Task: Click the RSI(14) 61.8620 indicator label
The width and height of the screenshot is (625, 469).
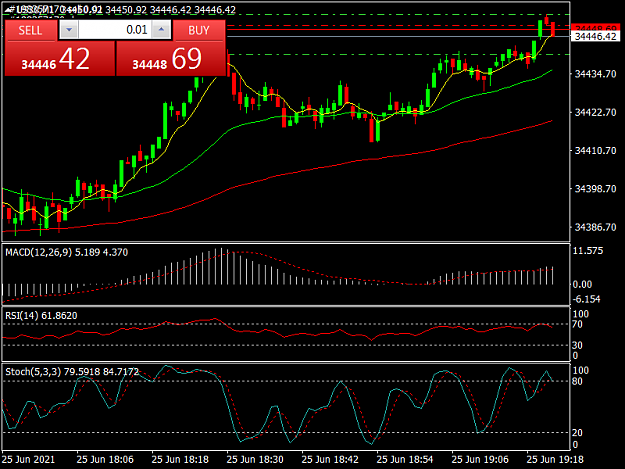Action: pyautogui.click(x=41, y=316)
